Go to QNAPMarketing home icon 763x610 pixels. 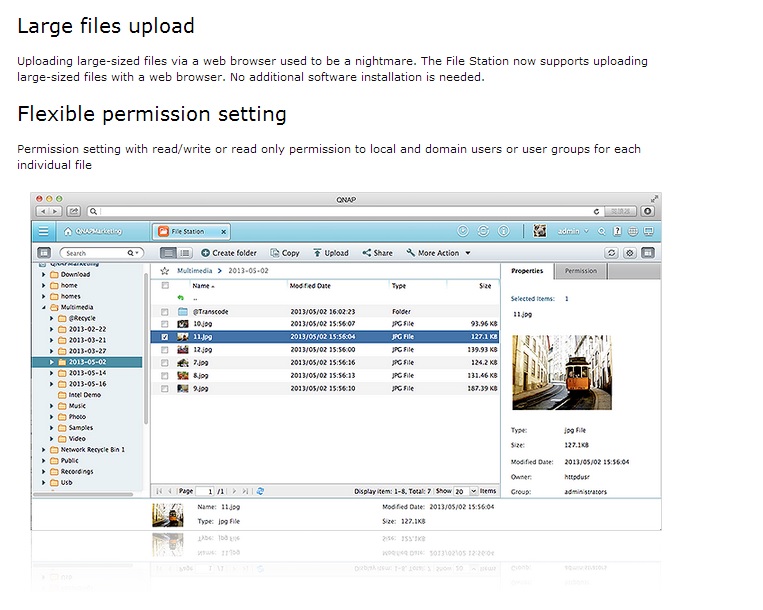(68, 232)
